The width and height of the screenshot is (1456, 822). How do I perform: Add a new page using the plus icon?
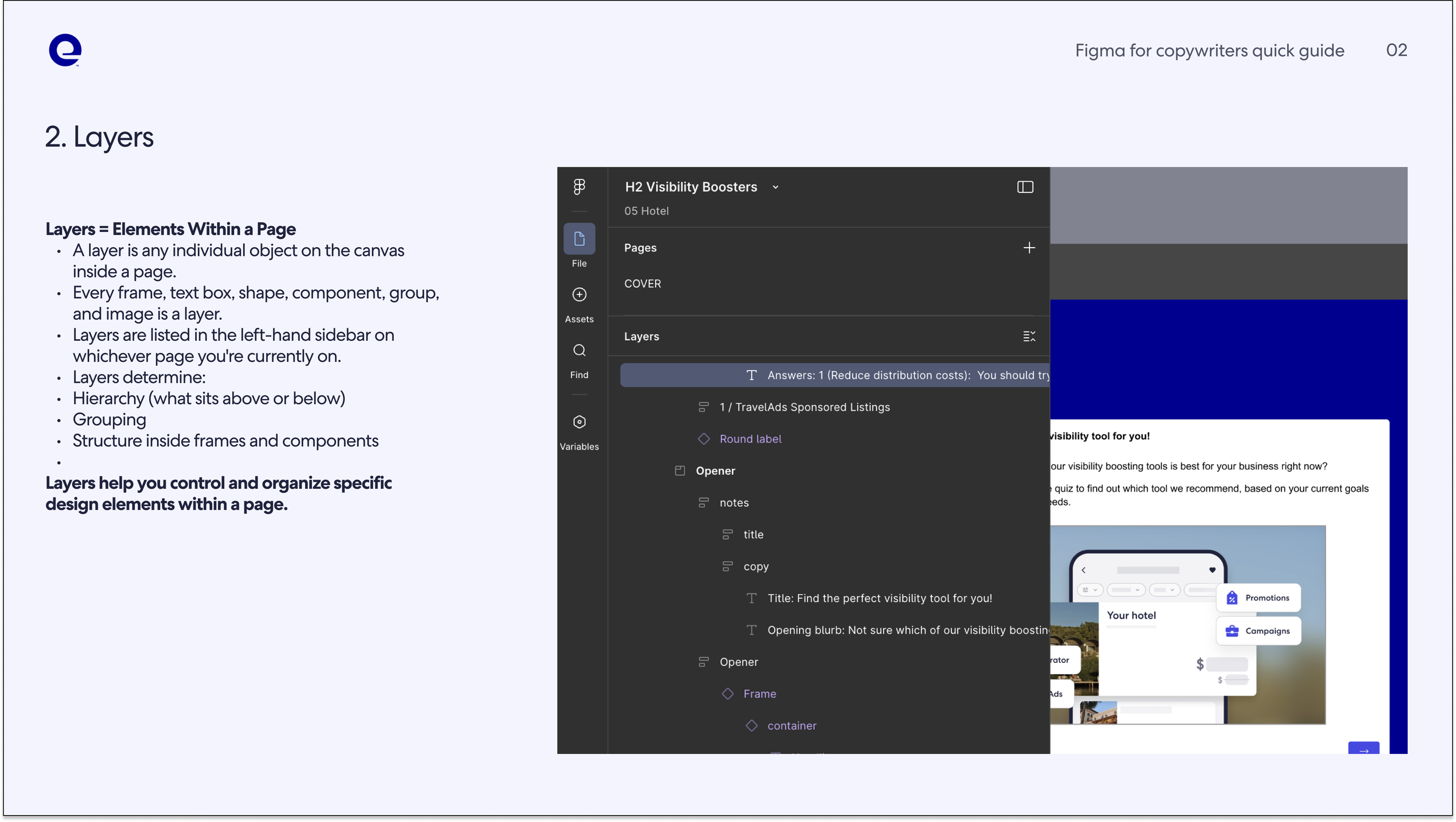[1029, 248]
